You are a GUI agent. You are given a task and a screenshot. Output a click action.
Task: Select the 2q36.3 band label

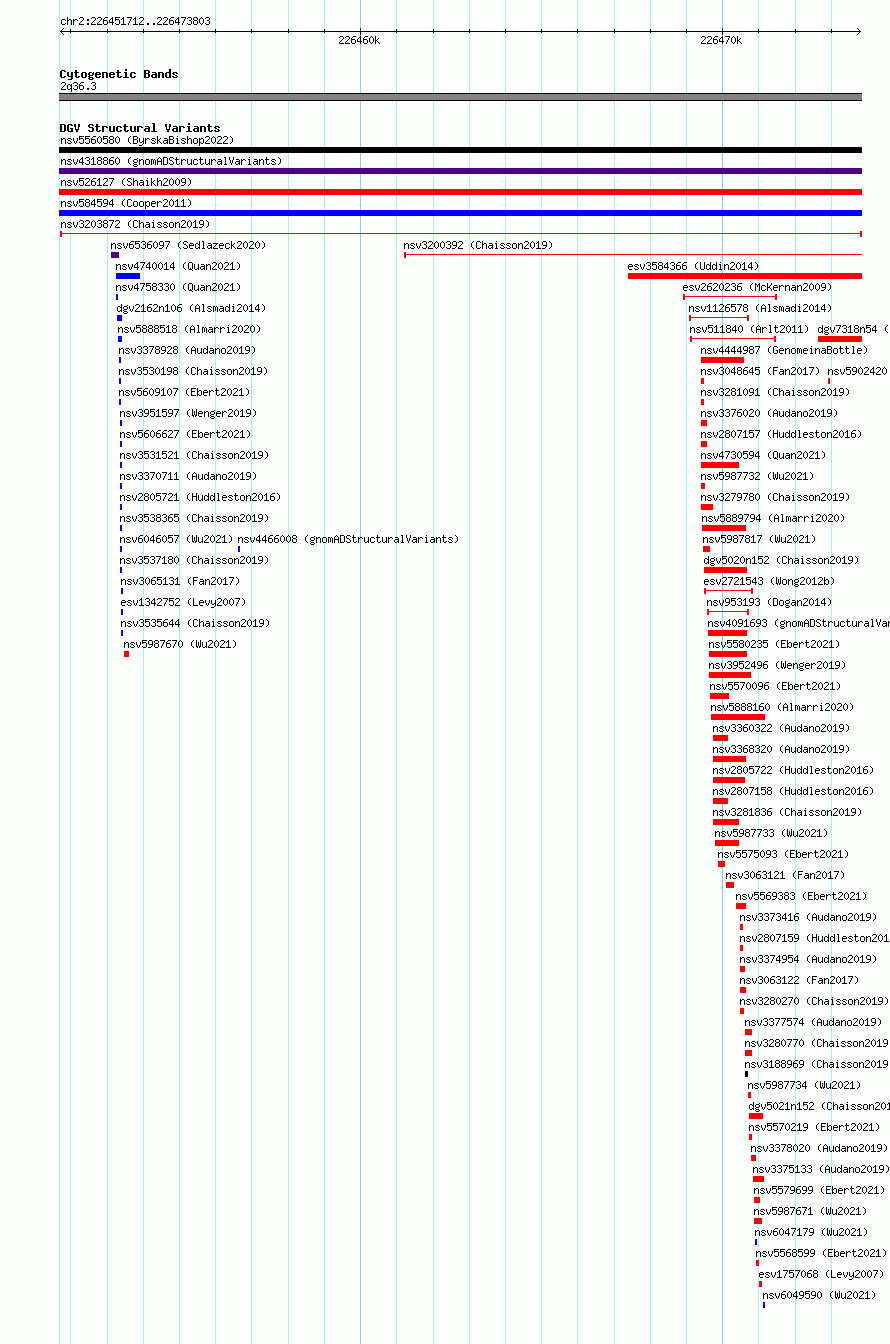[78, 86]
